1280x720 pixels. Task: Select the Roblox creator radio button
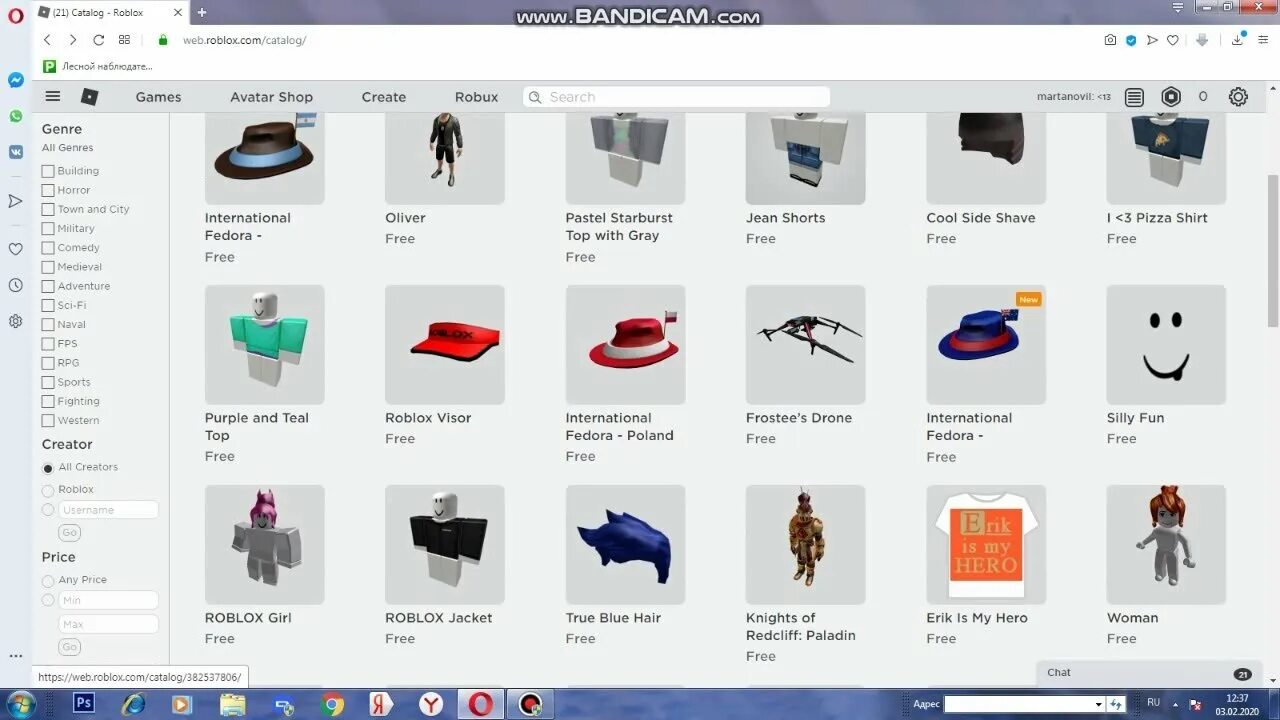tap(48, 490)
